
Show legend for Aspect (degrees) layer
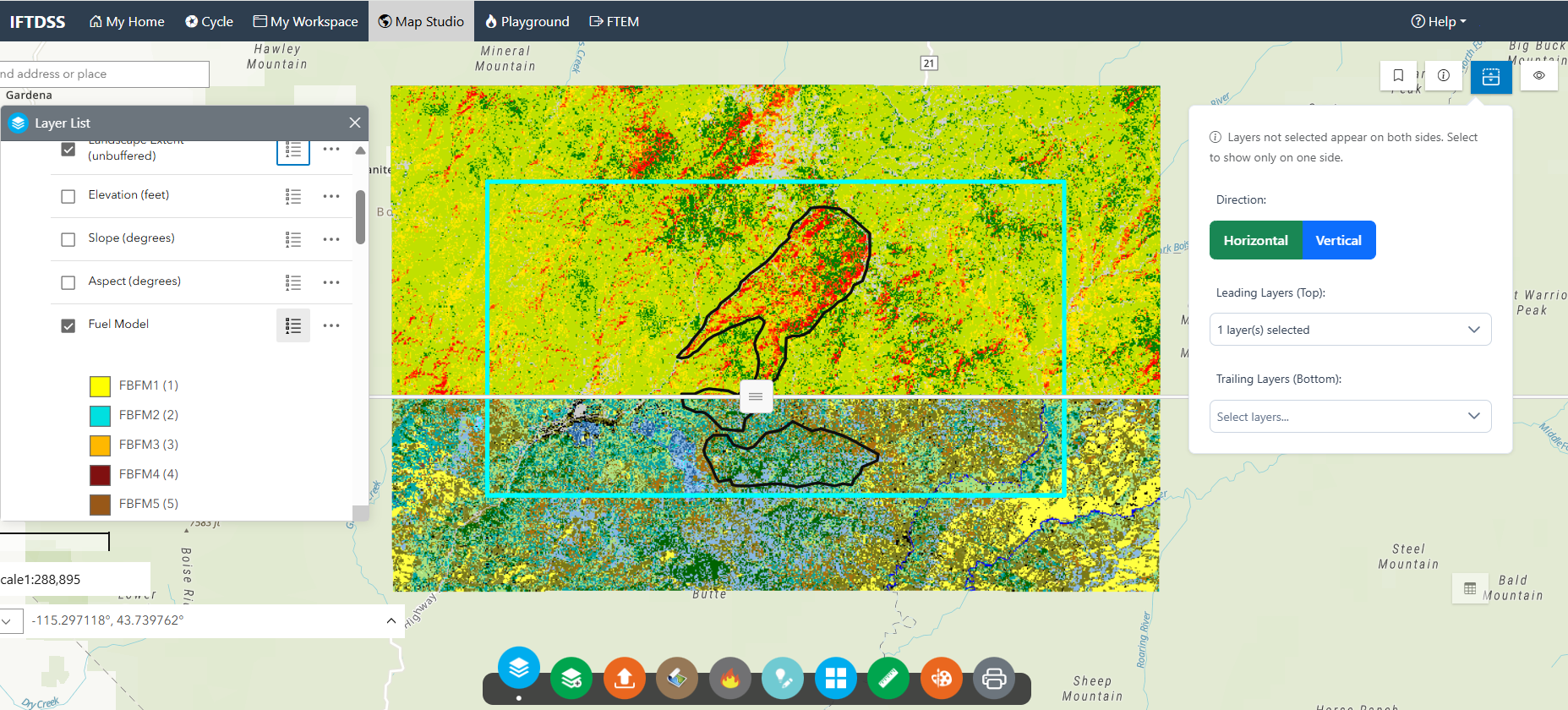point(293,282)
